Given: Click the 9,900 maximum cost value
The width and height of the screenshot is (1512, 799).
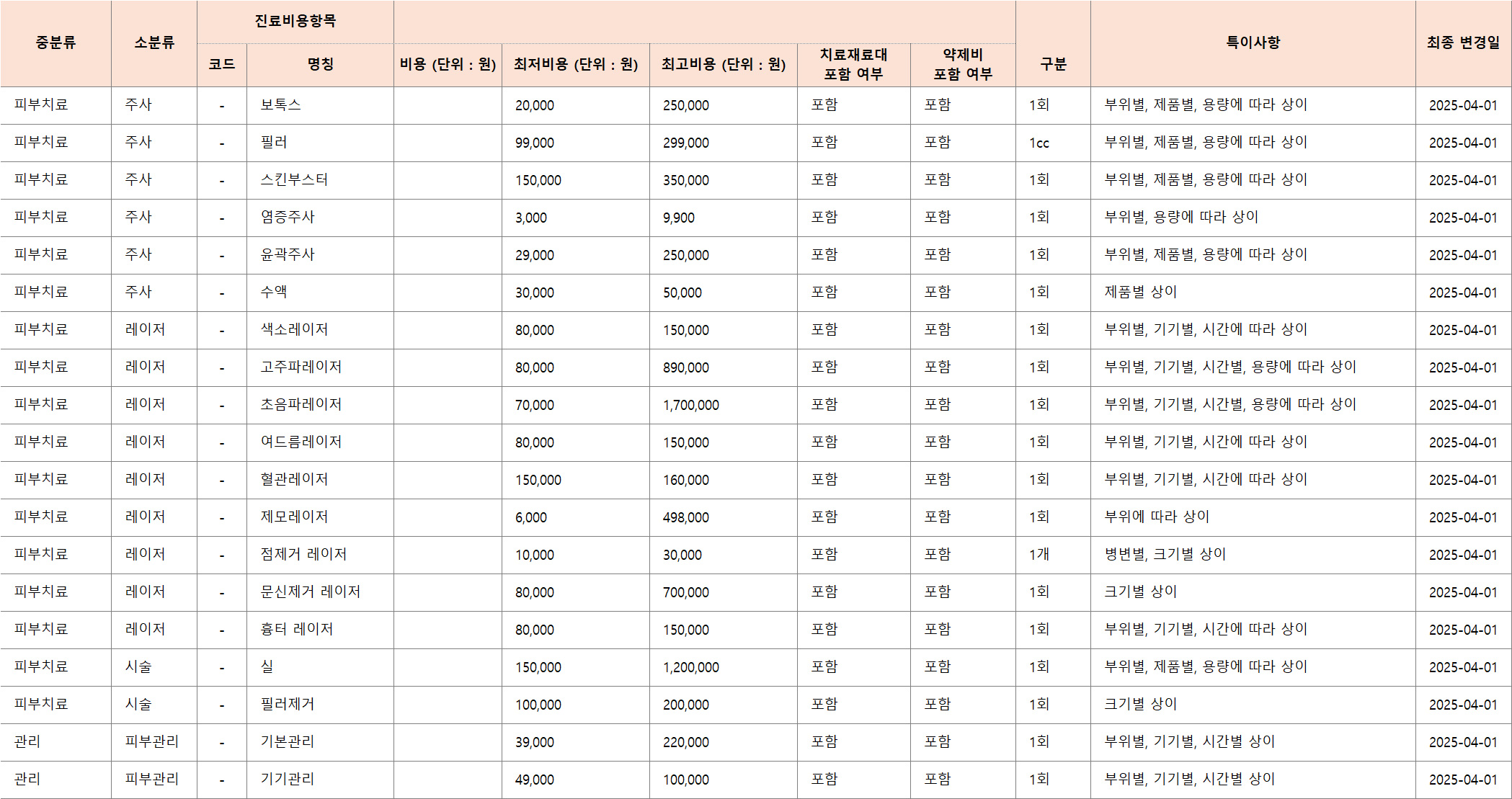Looking at the screenshot, I should click(679, 218).
